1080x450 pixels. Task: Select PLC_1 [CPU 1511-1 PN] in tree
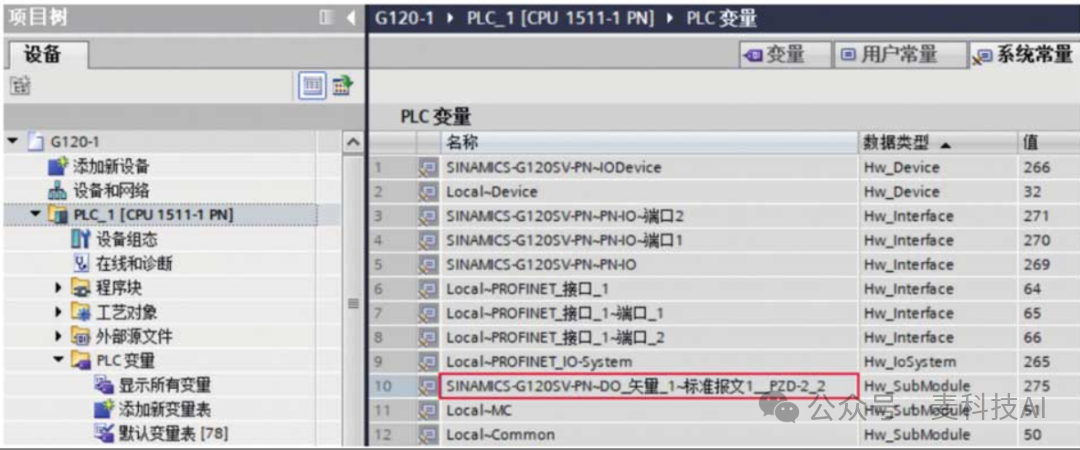(x=153, y=215)
